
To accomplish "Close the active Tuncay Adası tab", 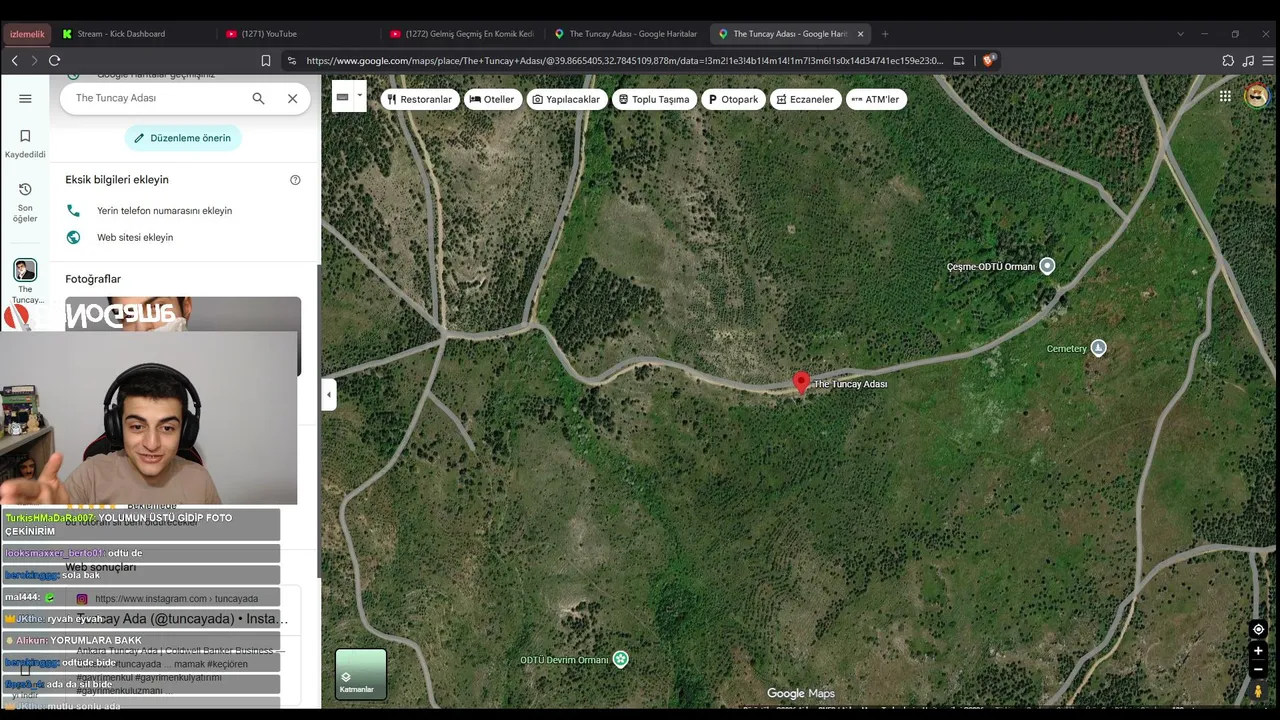I will point(860,34).
